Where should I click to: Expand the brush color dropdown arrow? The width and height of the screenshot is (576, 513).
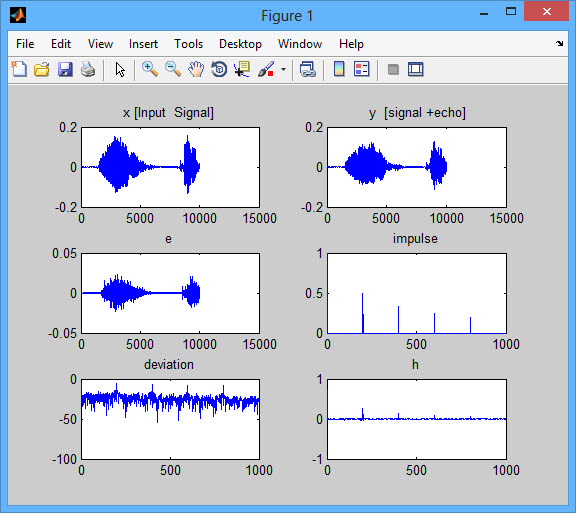coord(283,69)
